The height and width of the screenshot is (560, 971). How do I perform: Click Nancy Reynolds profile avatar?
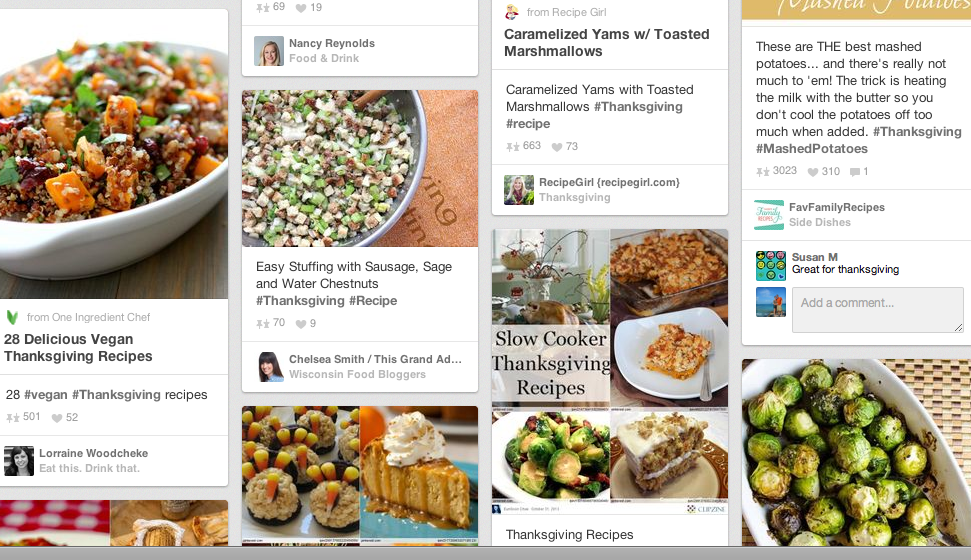[269, 51]
